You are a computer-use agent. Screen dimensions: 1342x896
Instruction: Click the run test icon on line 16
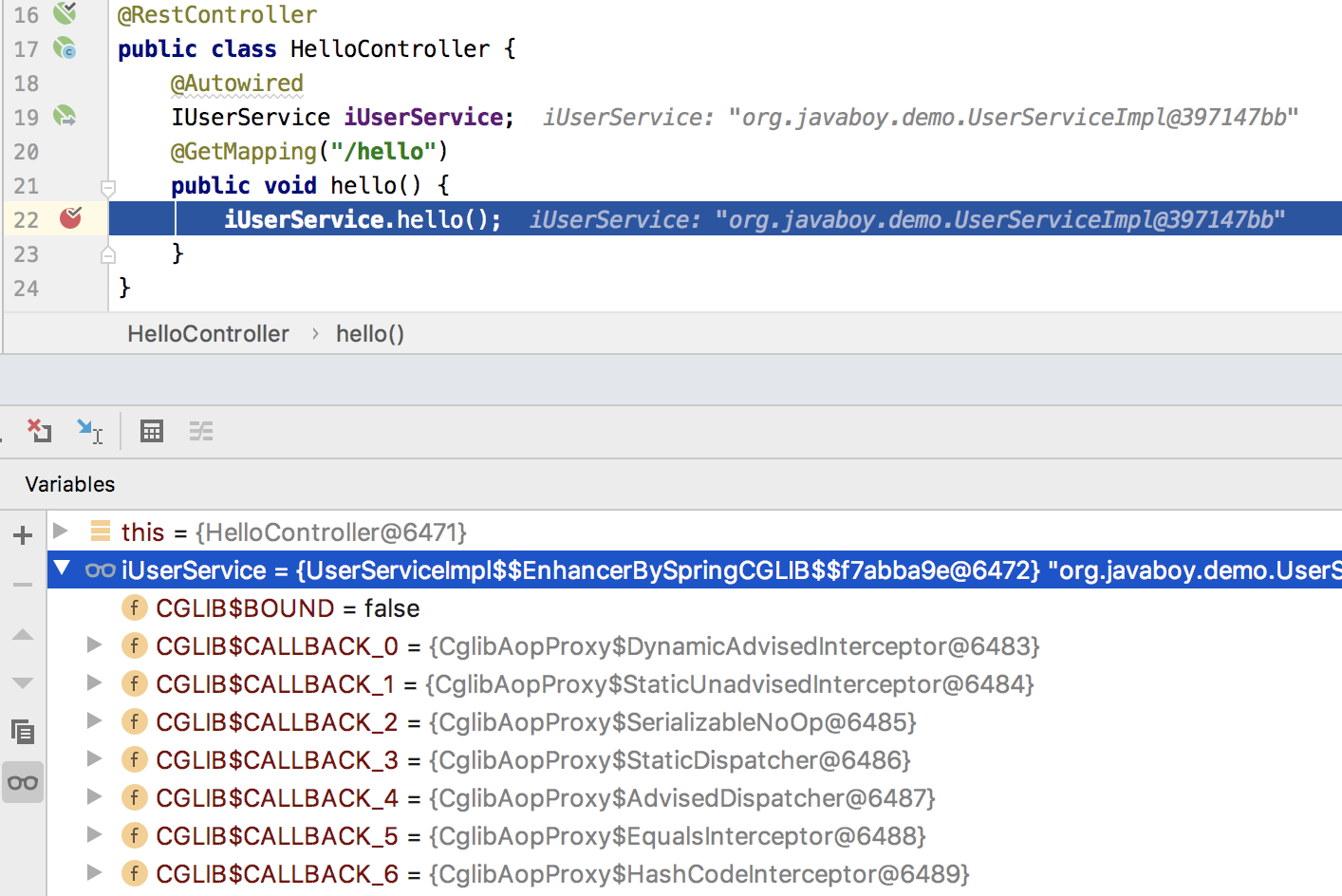click(x=65, y=14)
